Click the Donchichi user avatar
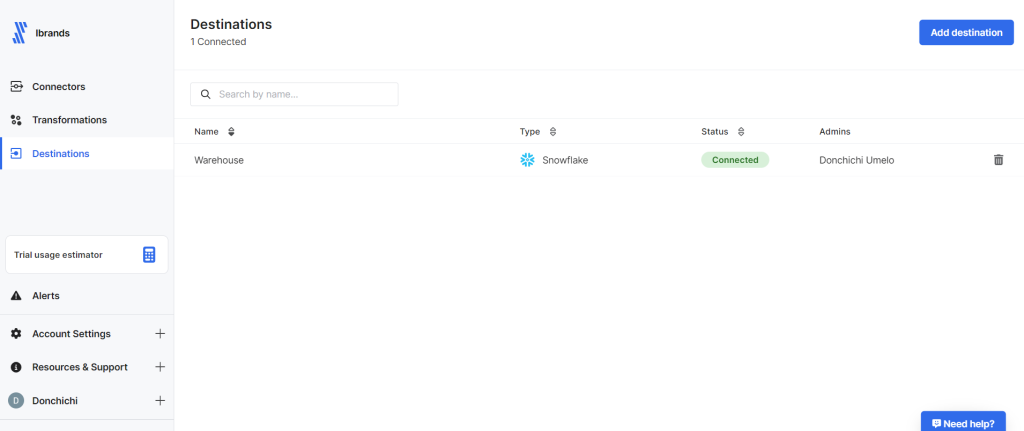Viewport: 1024px width, 431px height. click(x=16, y=401)
